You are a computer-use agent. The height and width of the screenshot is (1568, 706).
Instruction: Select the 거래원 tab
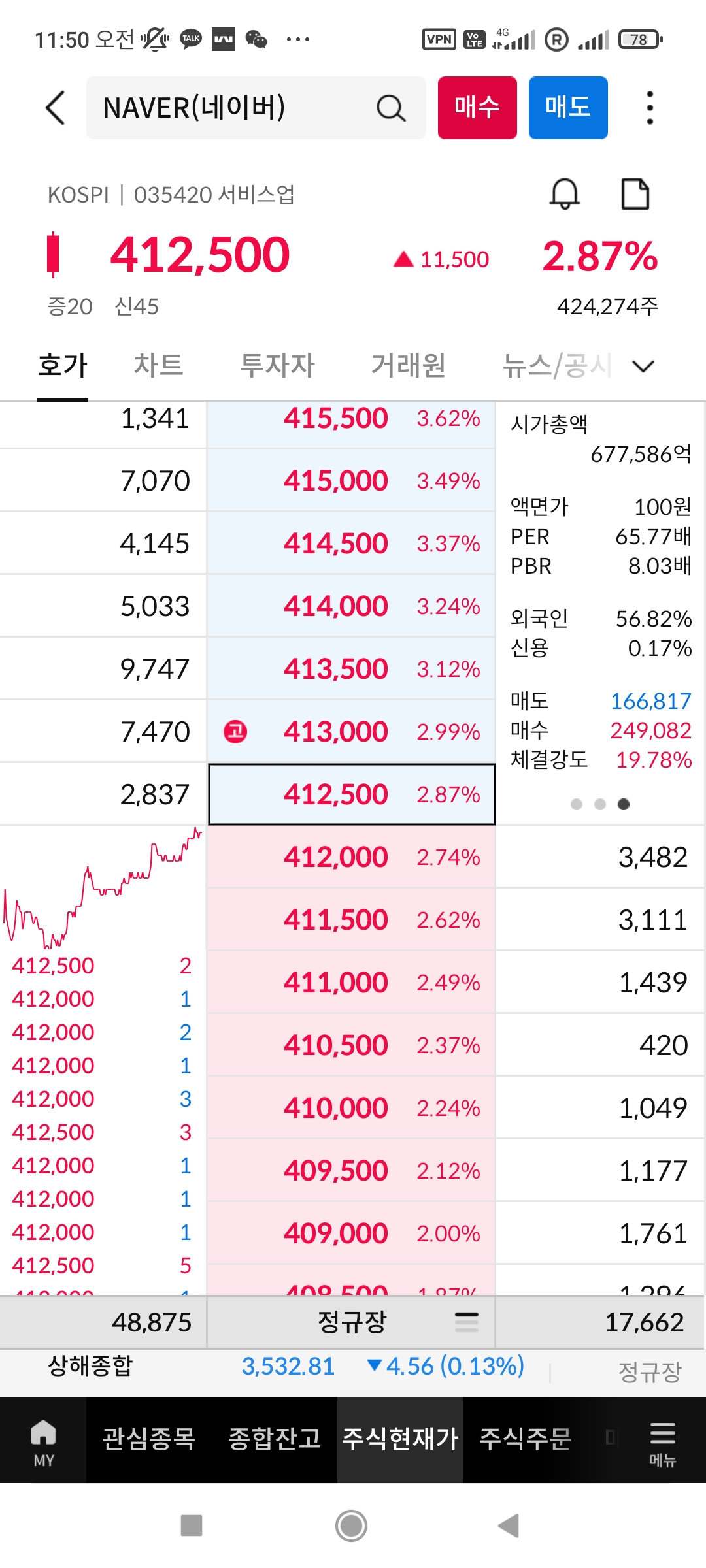[x=408, y=365]
